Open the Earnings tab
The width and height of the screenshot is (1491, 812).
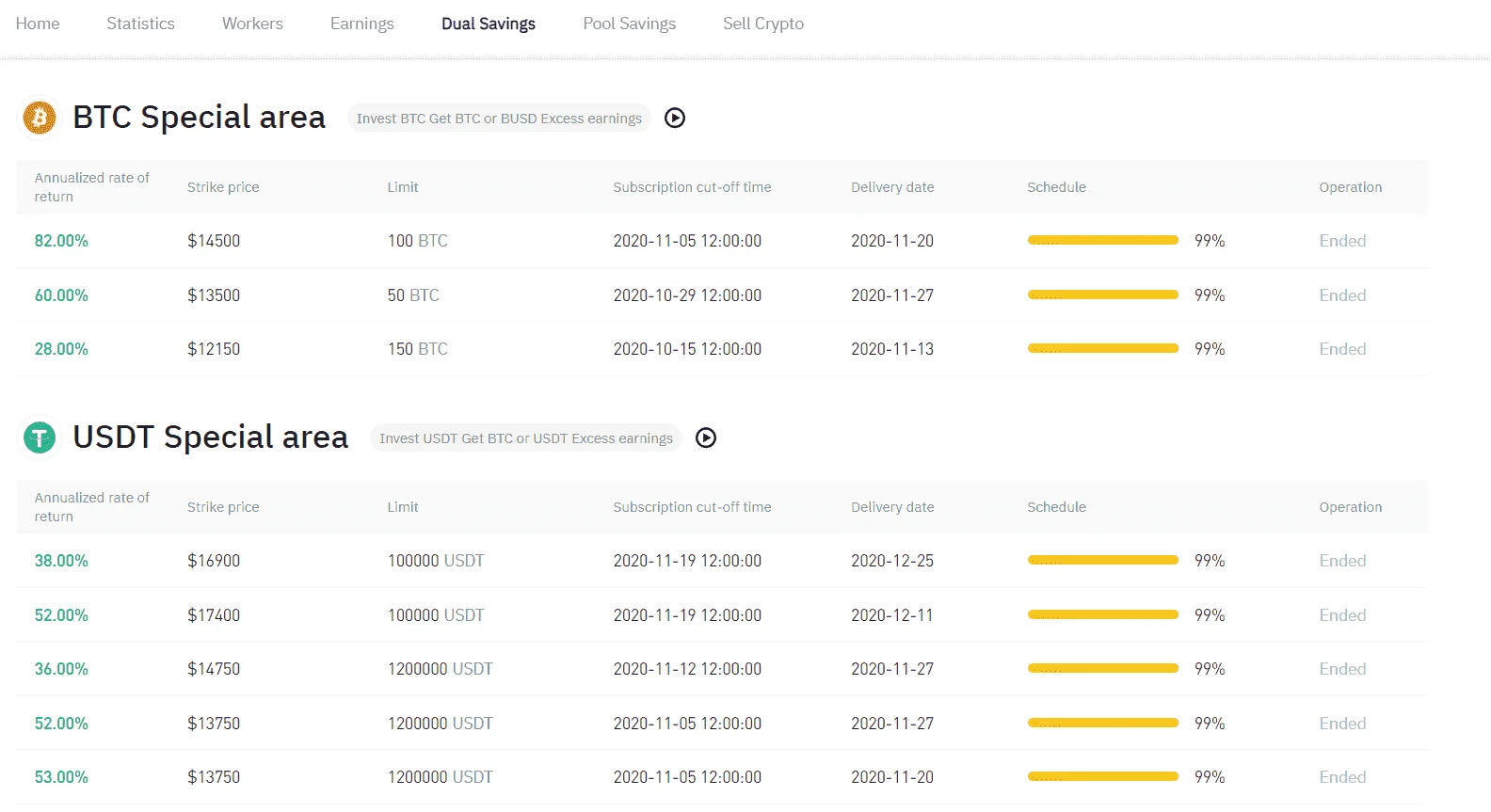coord(362,24)
